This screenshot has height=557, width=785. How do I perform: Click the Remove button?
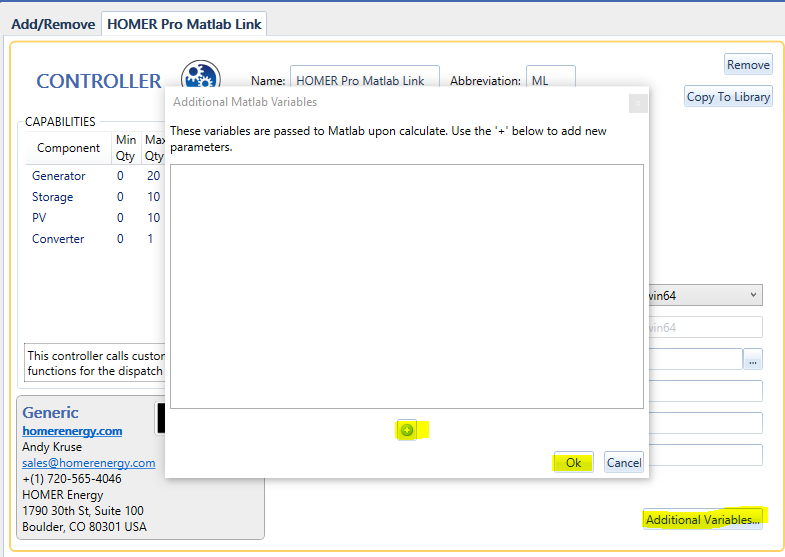pyautogui.click(x=748, y=65)
